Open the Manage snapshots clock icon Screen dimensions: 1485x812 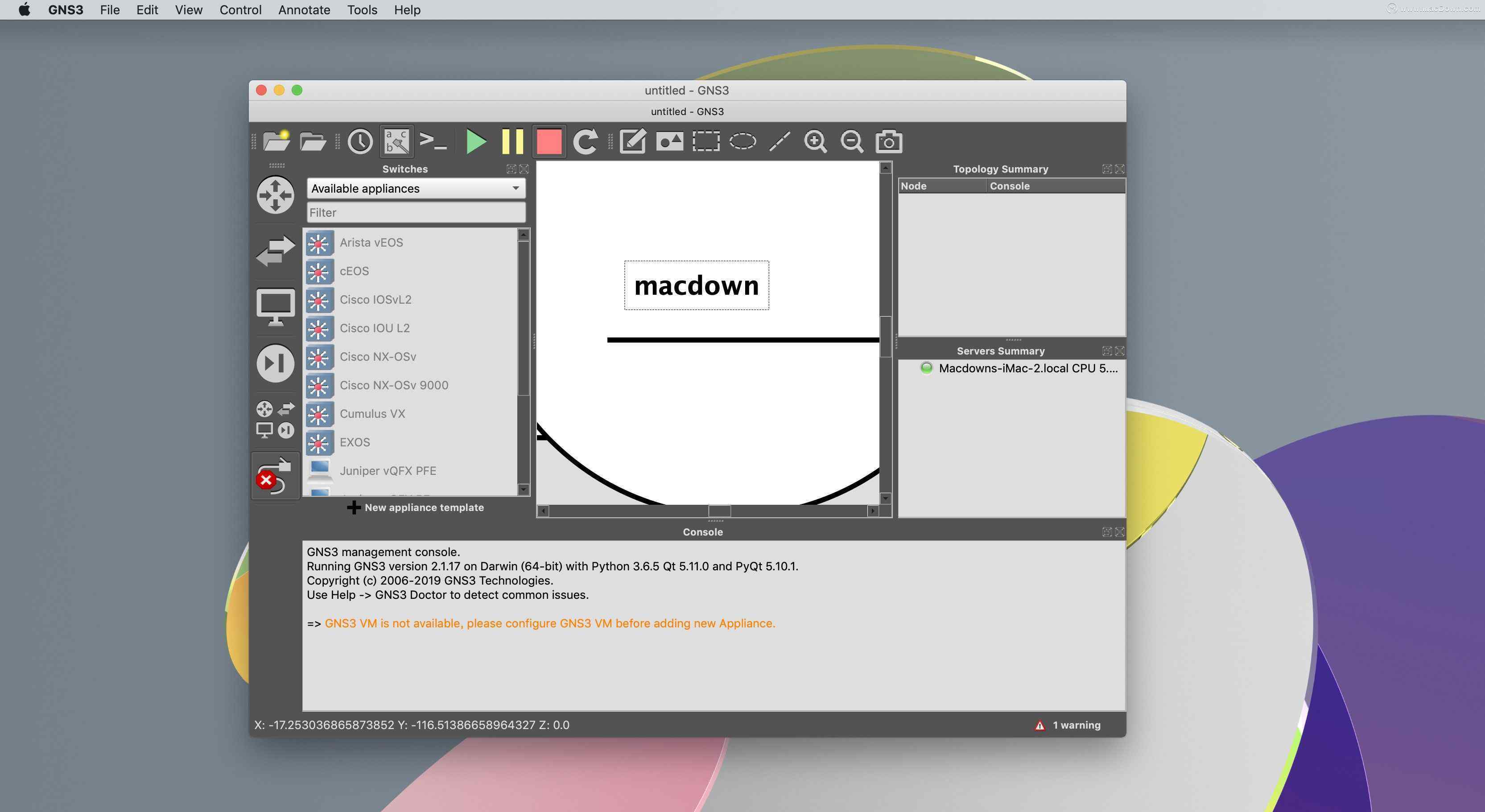pos(360,141)
